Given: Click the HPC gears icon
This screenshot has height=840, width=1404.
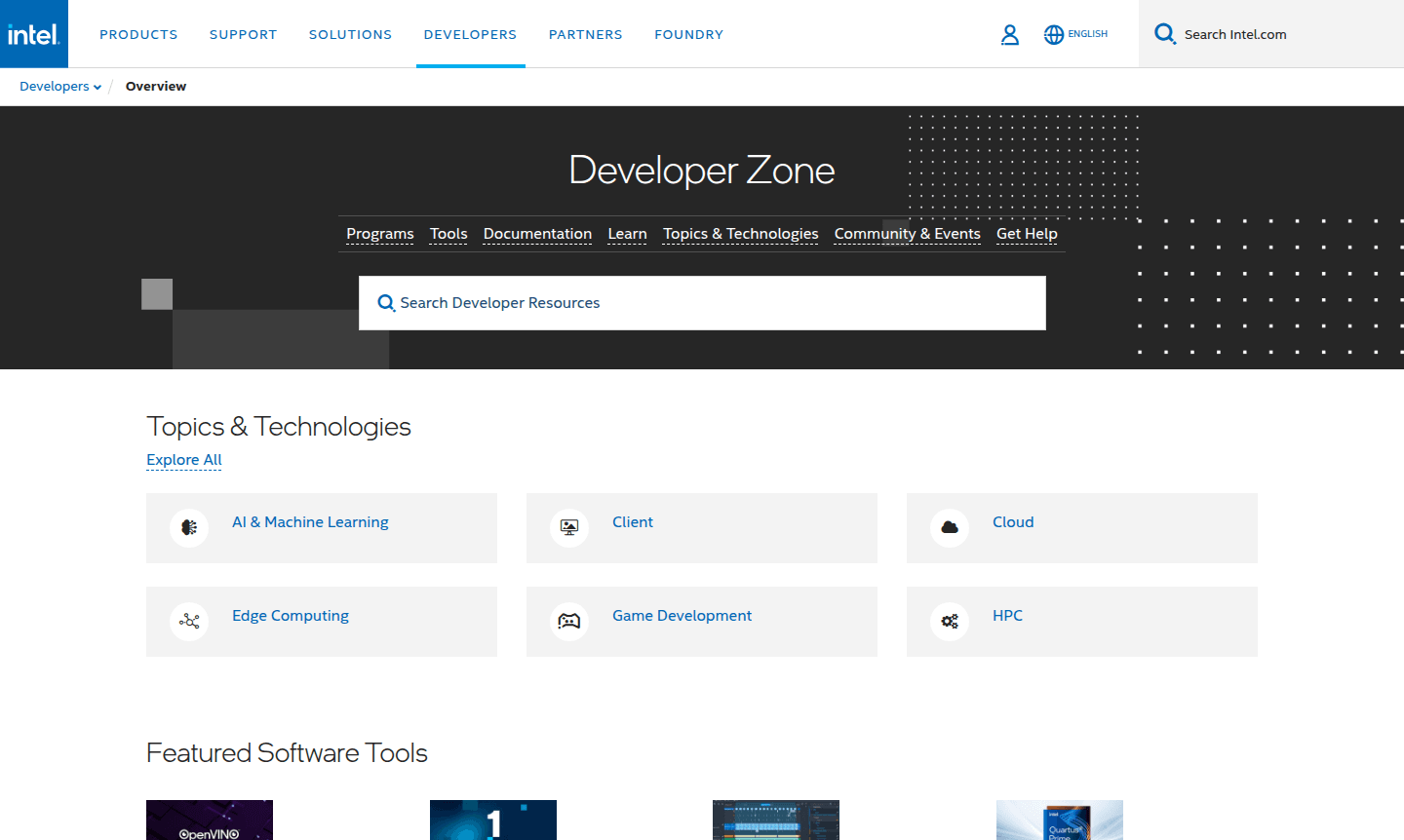Looking at the screenshot, I should click(950, 621).
